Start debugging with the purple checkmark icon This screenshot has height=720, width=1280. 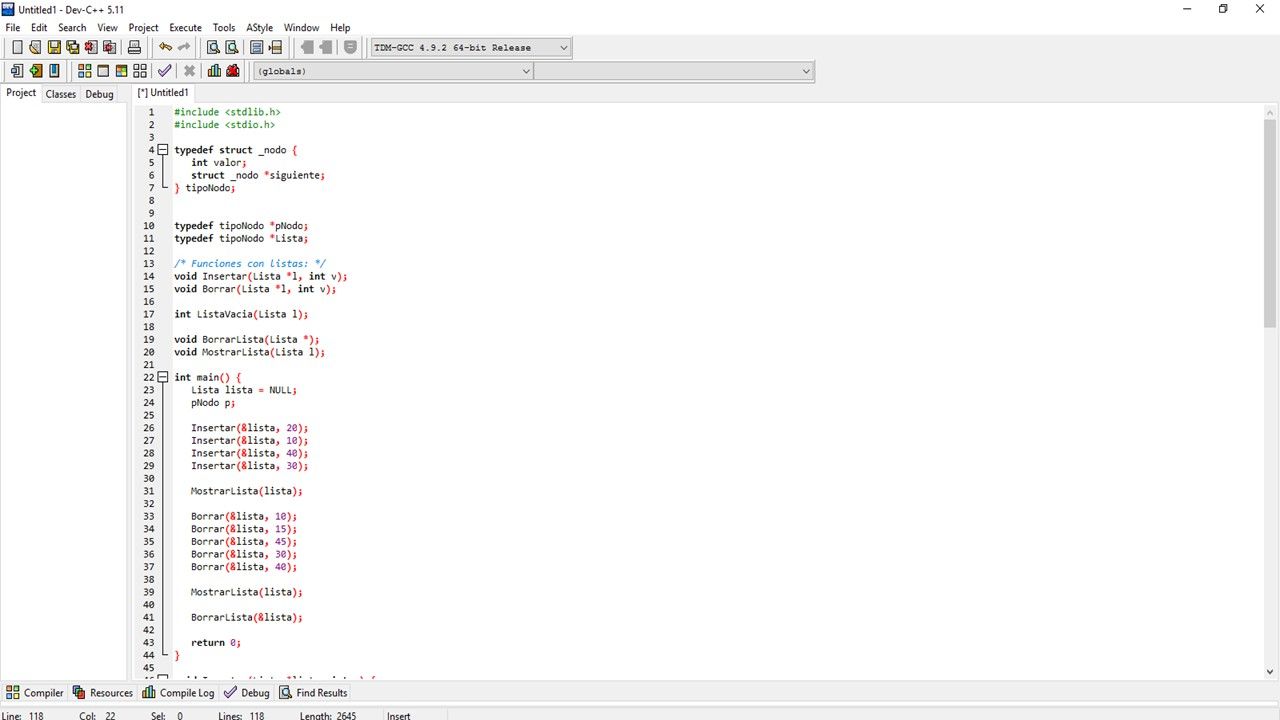(x=164, y=71)
